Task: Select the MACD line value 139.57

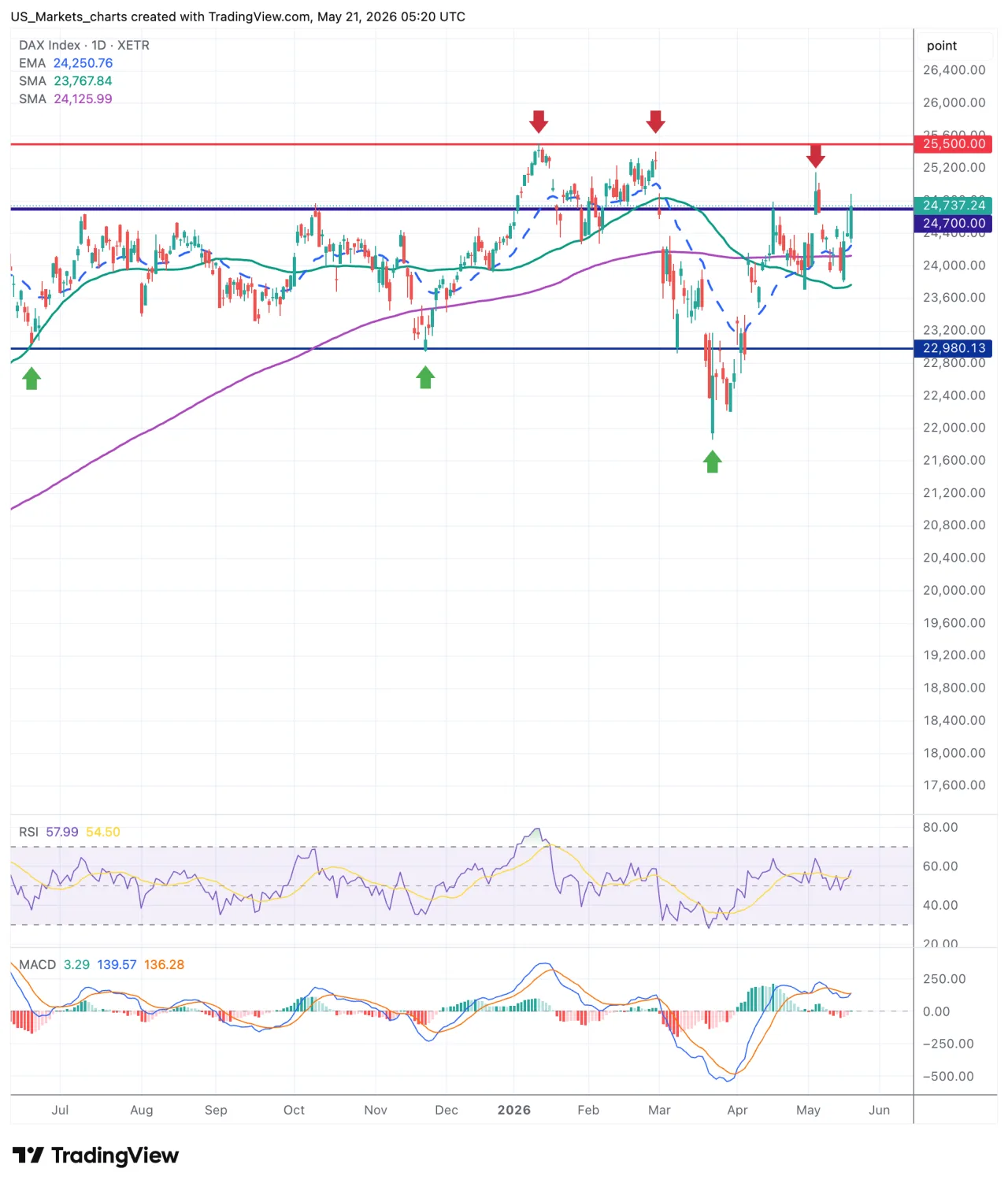Action: (117, 965)
